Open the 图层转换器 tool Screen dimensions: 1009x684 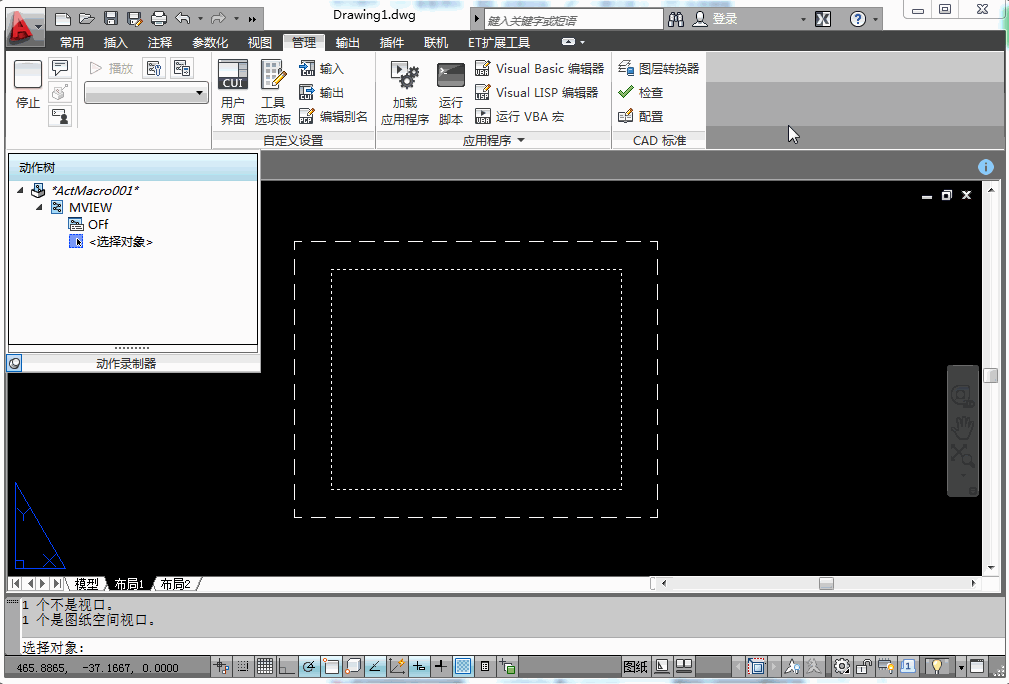coord(658,68)
